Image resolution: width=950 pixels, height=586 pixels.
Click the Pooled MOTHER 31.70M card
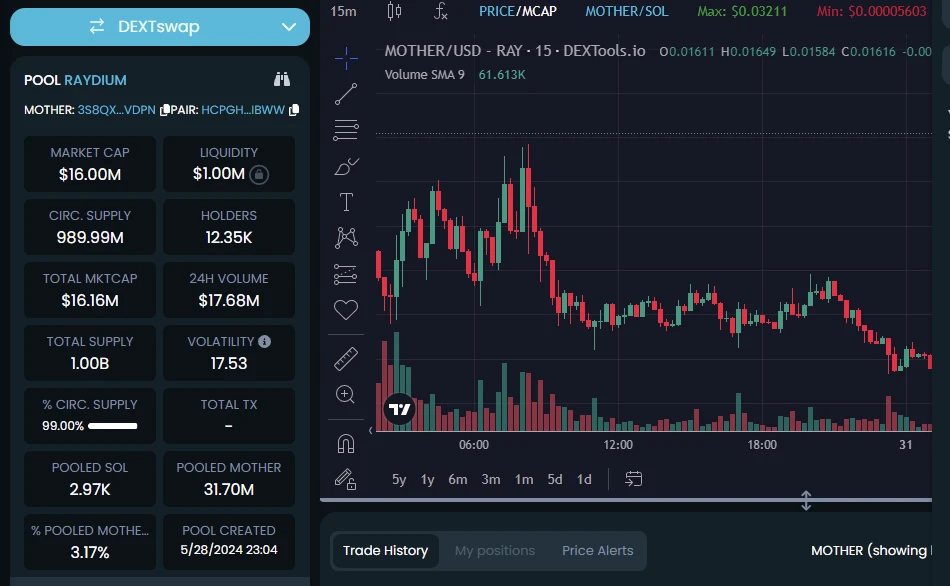point(229,479)
